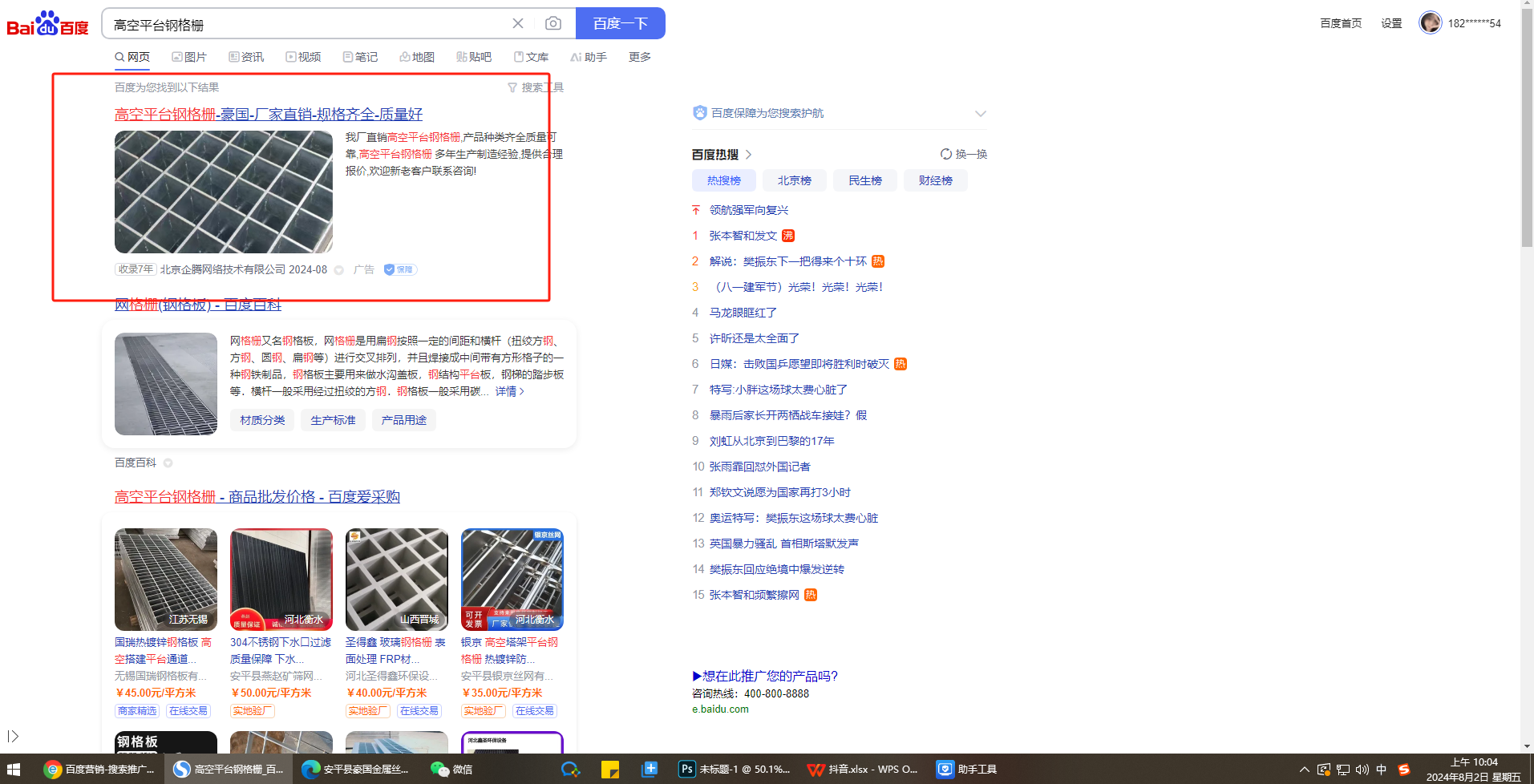Expand the 百度保障为您搜索护航 panel
The image size is (1534, 784).
981,113
